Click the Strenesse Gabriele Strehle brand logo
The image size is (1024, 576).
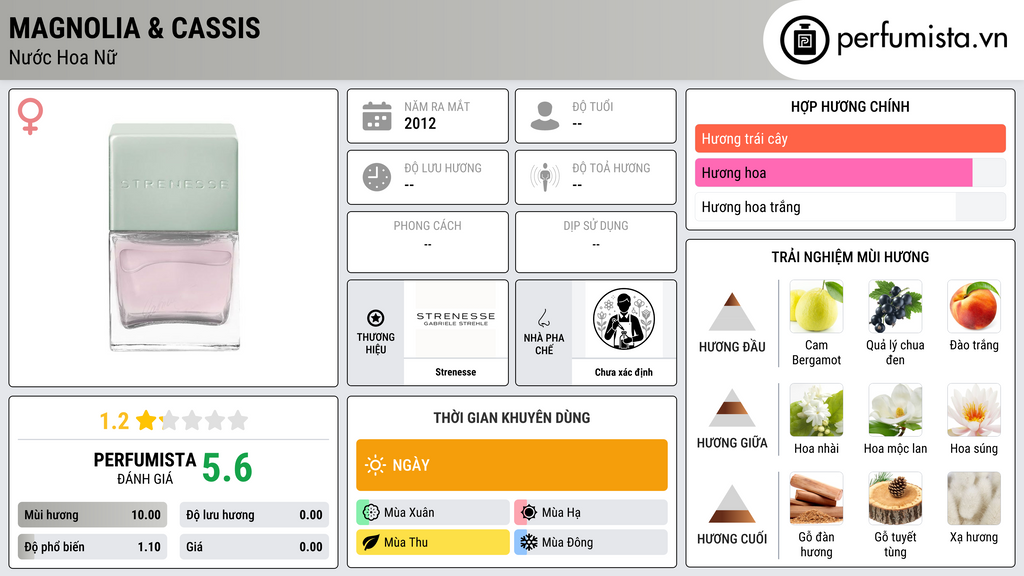pos(456,319)
